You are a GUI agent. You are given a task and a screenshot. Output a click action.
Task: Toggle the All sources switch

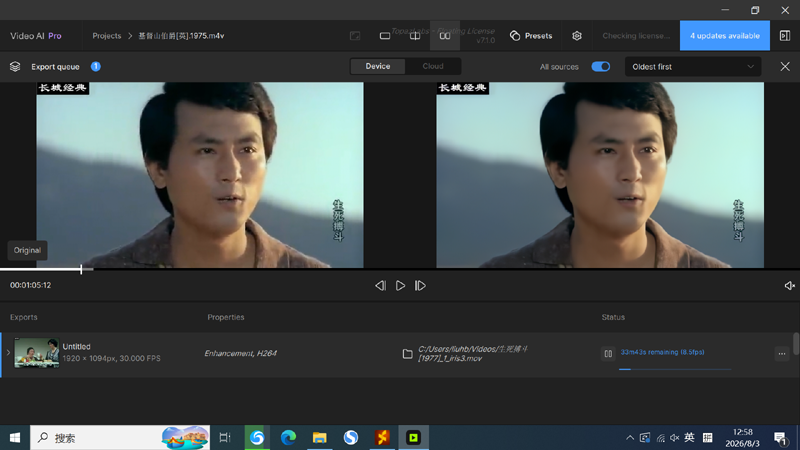tap(601, 66)
